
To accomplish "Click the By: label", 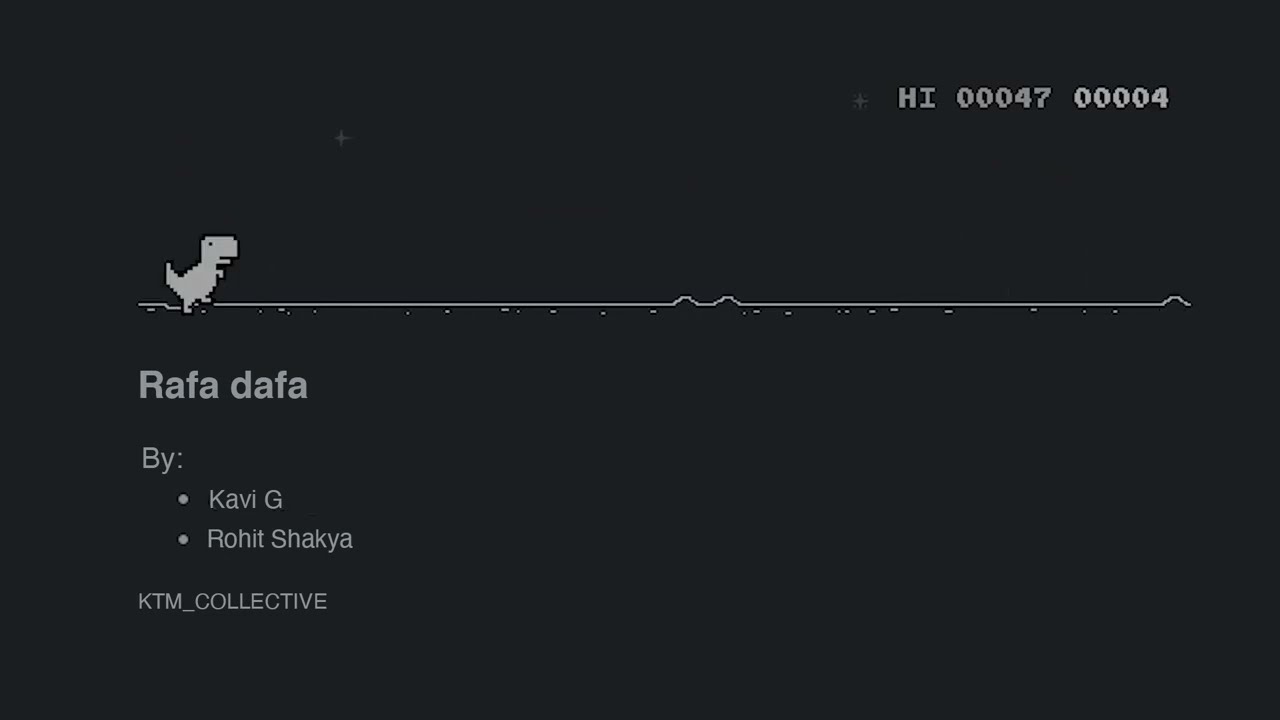I will tap(162, 458).
